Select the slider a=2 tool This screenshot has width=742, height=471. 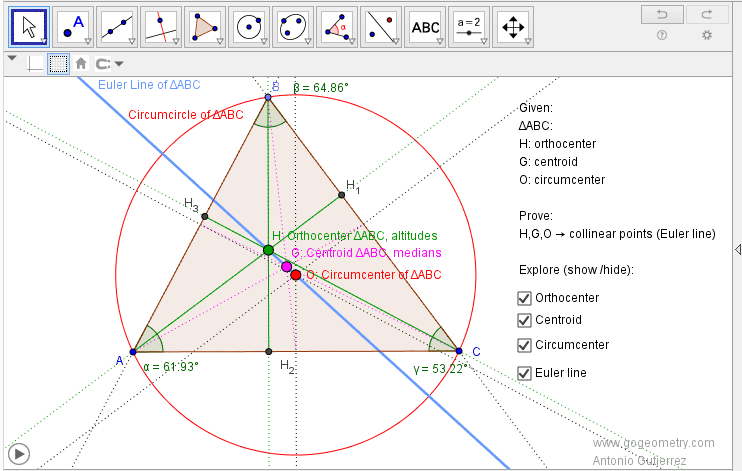pos(468,27)
